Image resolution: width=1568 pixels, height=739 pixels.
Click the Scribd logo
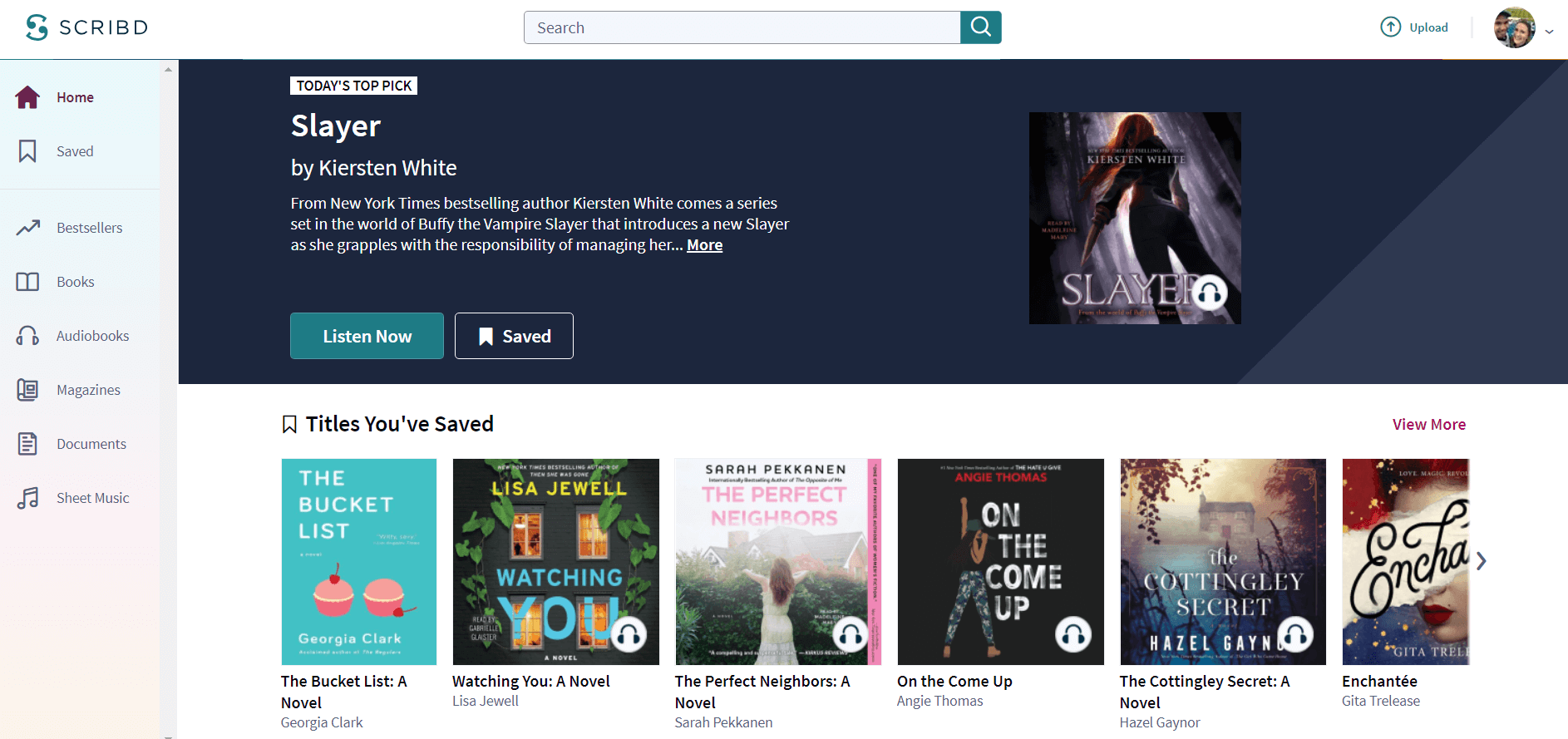pos(86,27)
